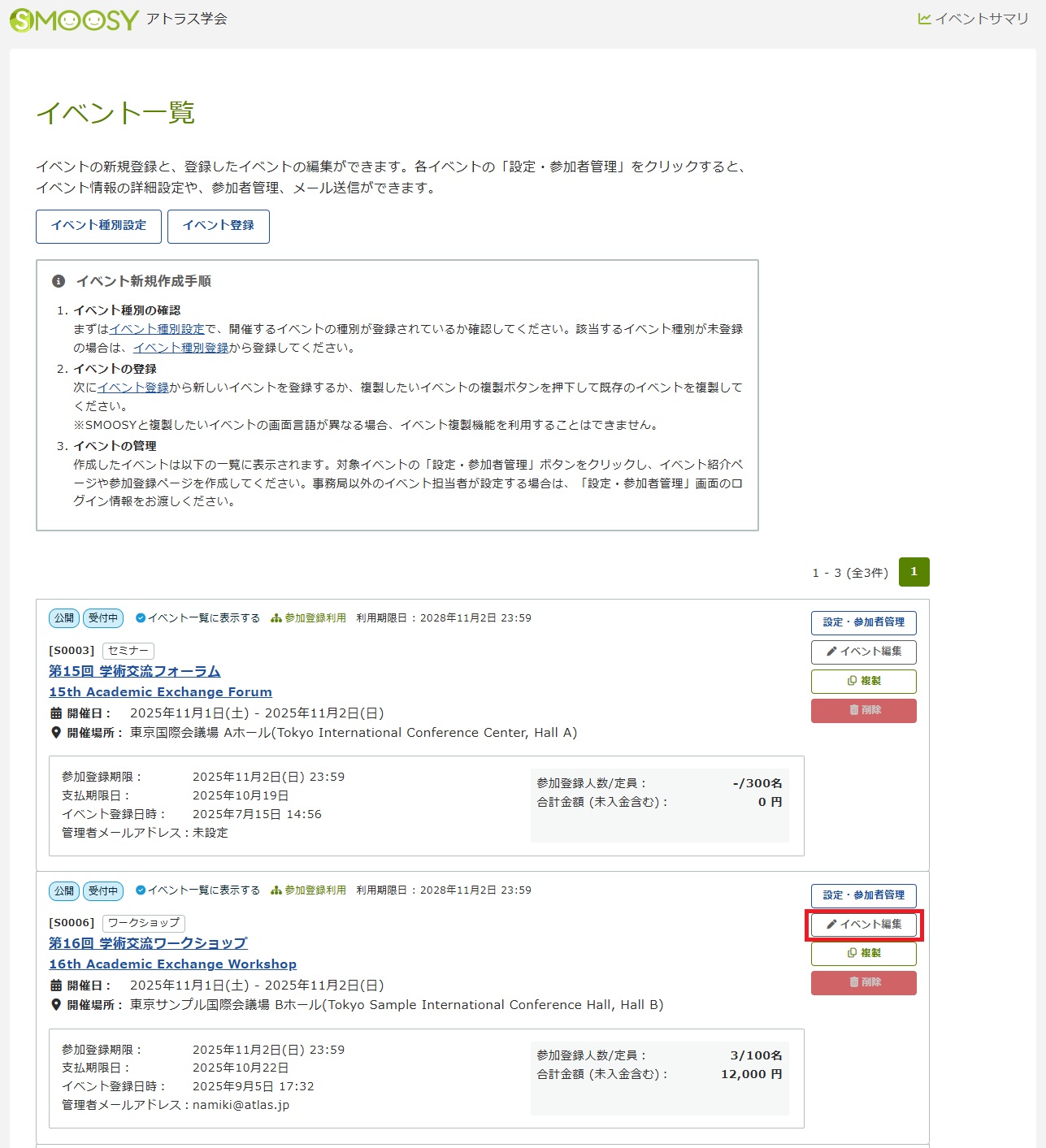Click 複製 for 第15回 学術交流フォーラム
The image size is (1046, 1148).
click(x=863, y=681)
